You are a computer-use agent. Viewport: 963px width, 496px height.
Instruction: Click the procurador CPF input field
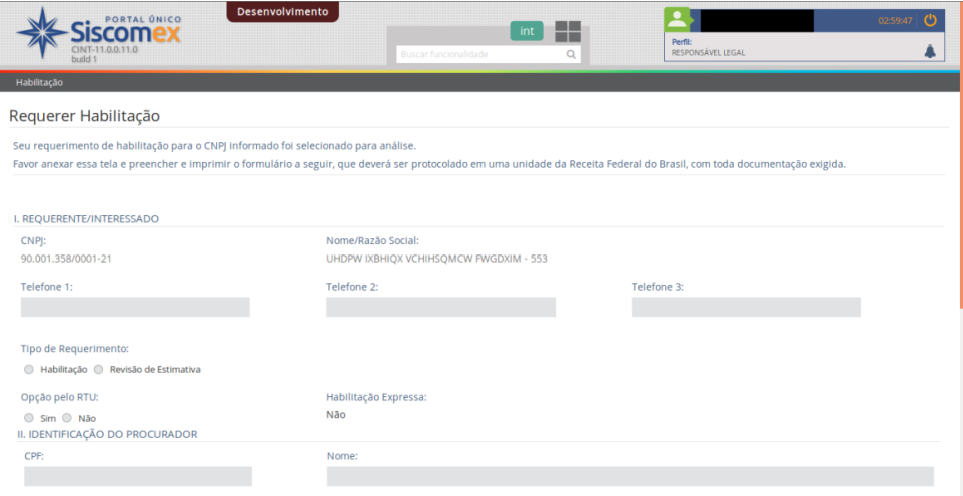[138, 476]
